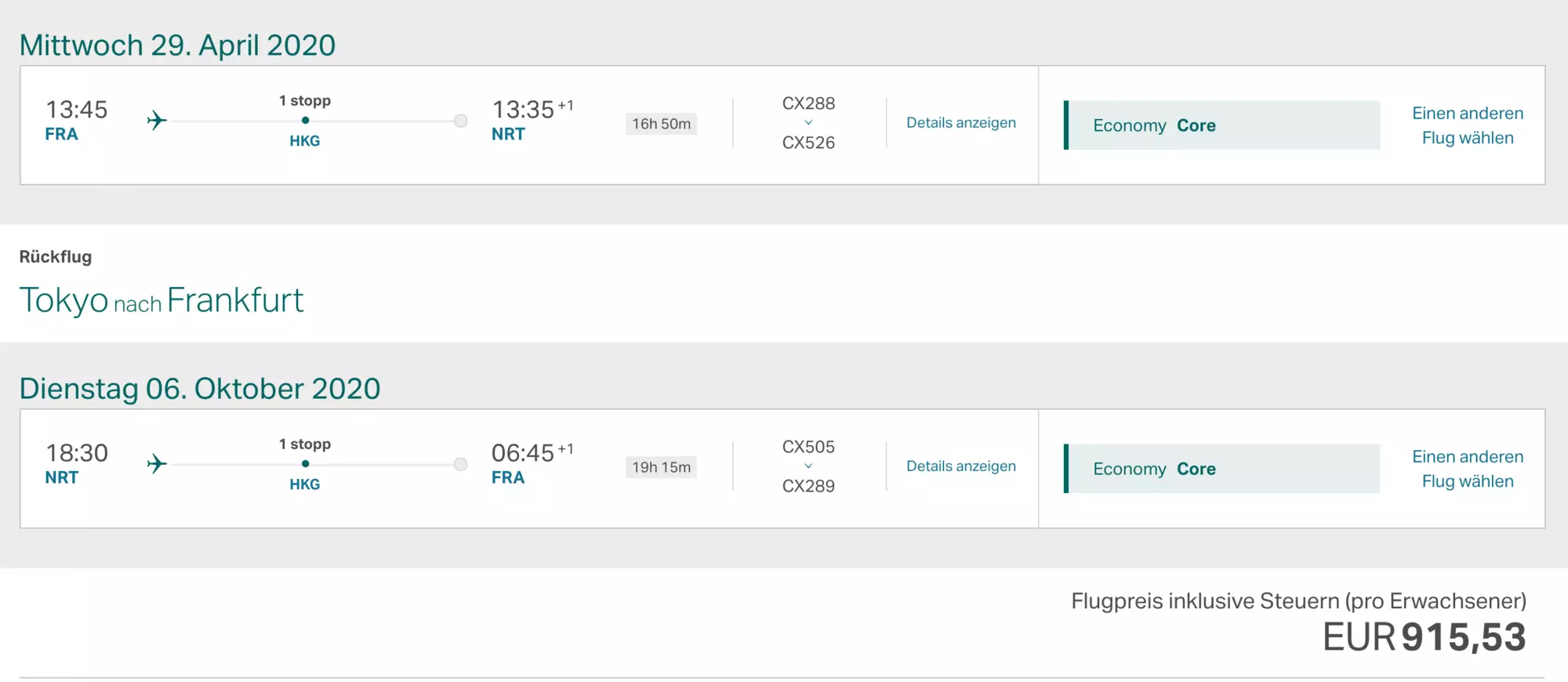
Task: Click HKG stopover label on return flight
Action: point(305,484)
